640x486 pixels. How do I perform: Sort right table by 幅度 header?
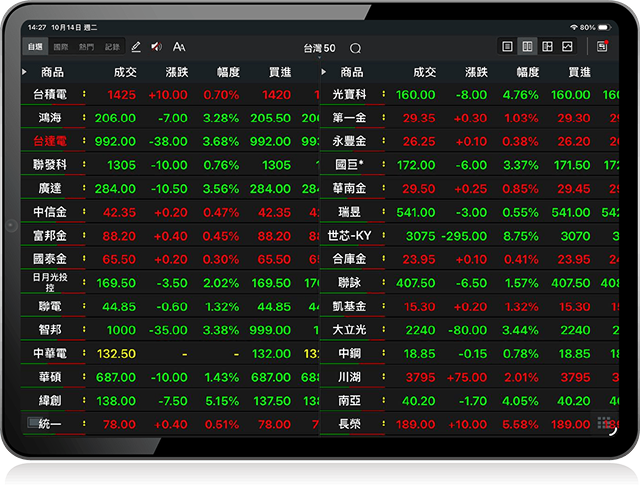[528, 72]
